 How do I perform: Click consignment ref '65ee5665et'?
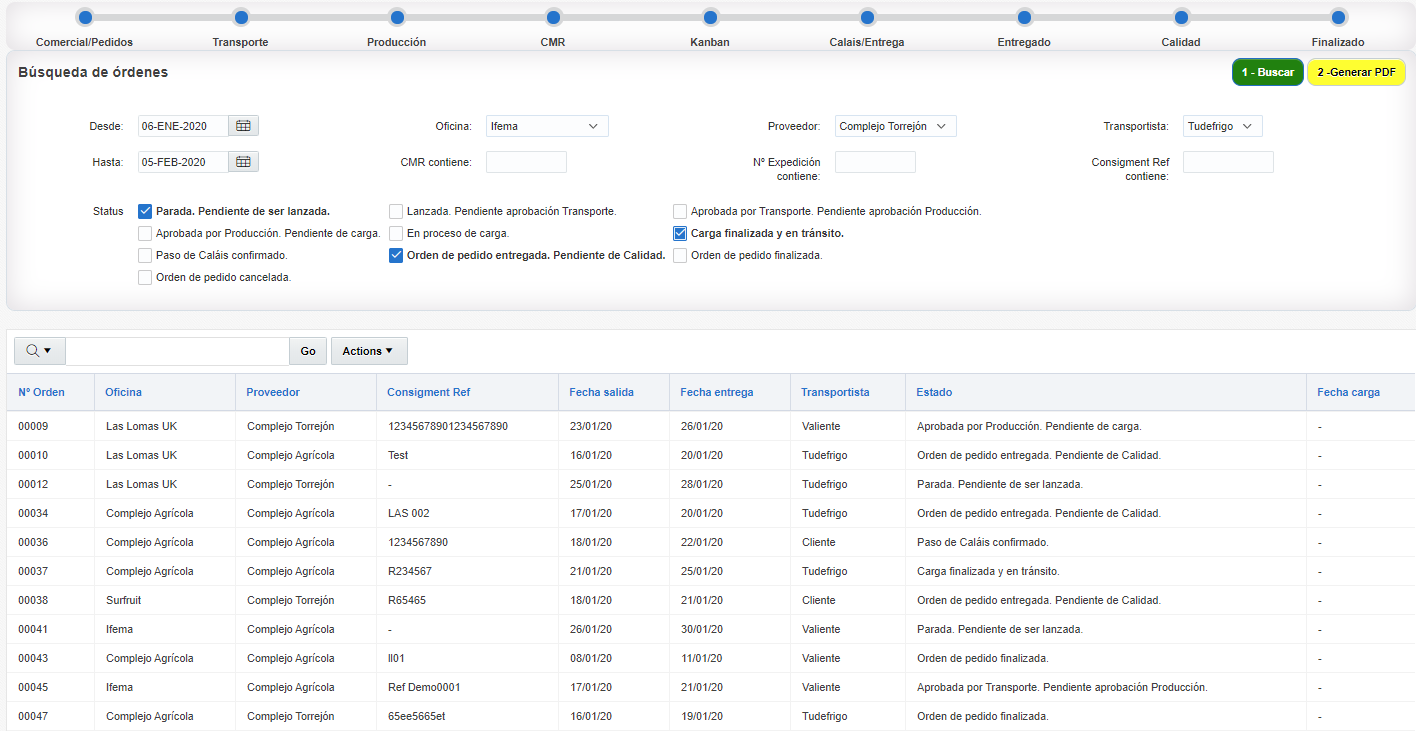[416, 716]
